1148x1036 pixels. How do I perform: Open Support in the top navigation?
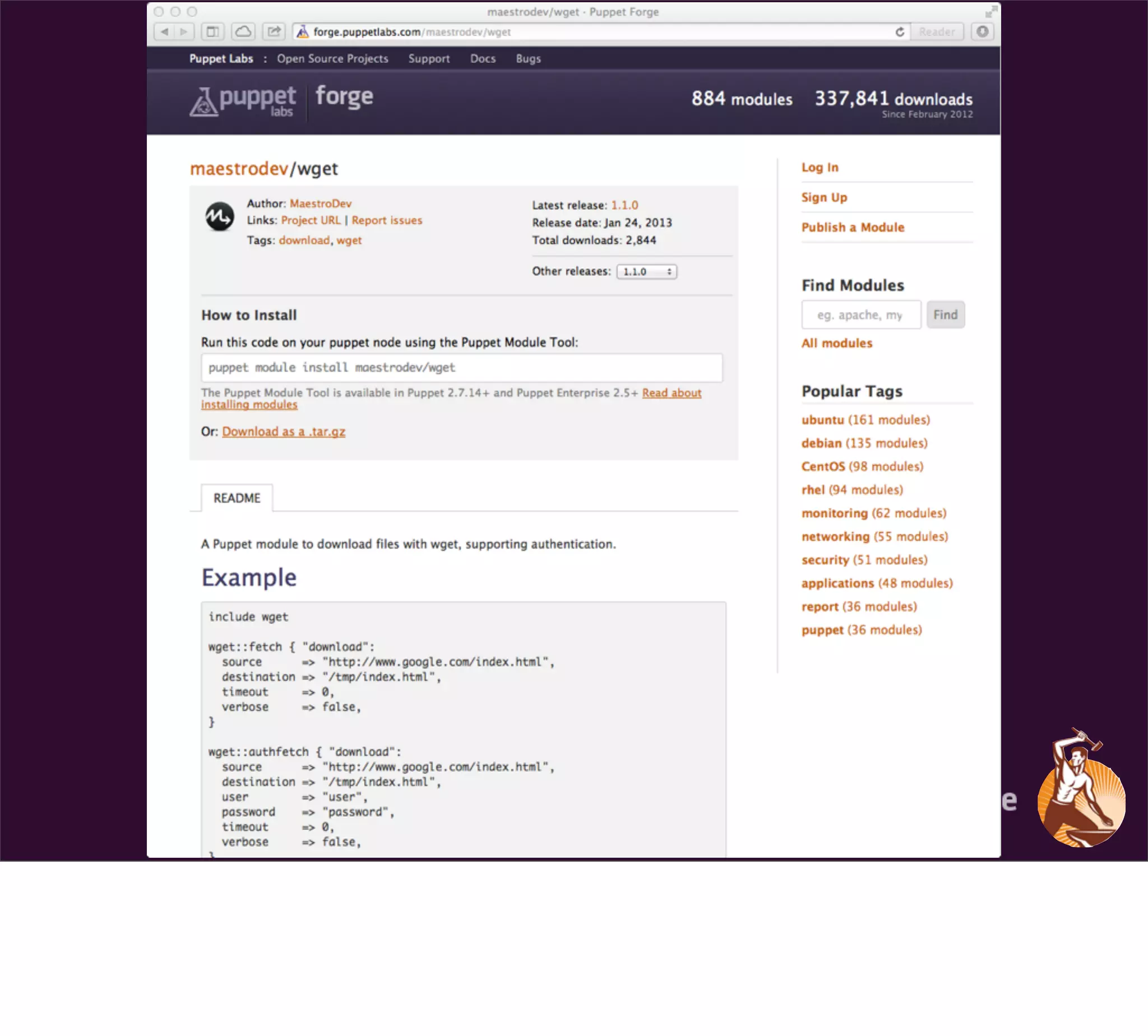tap(429, 59)
